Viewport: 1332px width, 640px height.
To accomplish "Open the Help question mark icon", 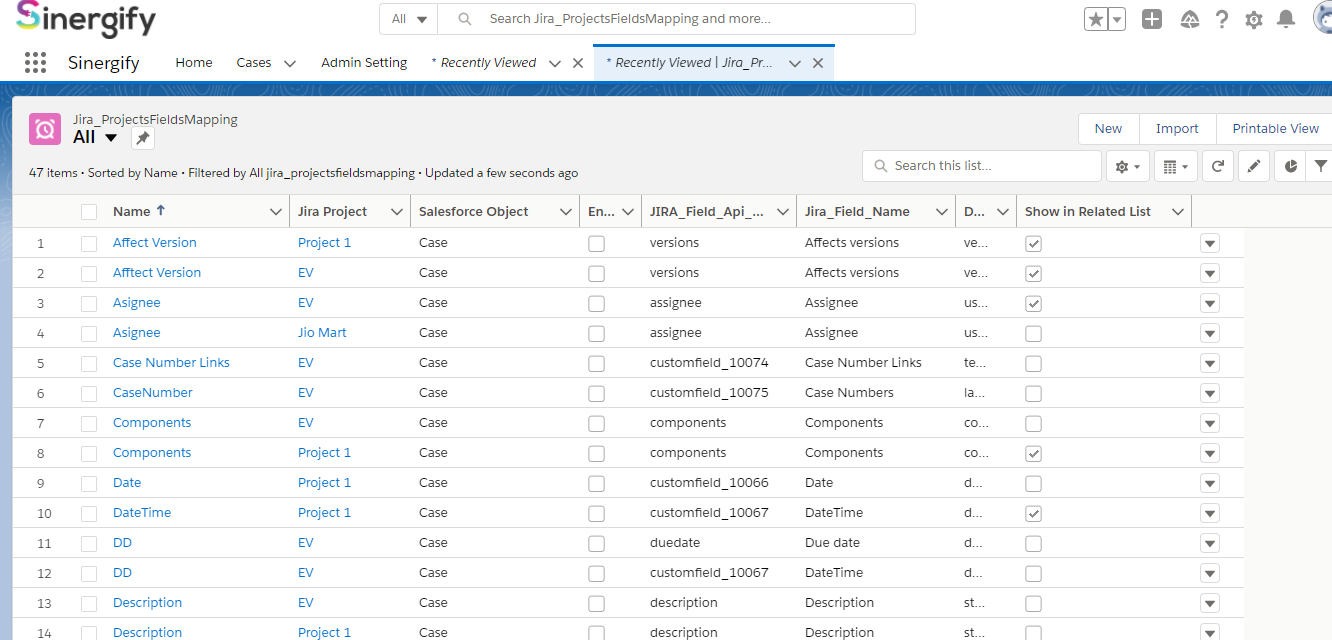I will coord(1222,19).
